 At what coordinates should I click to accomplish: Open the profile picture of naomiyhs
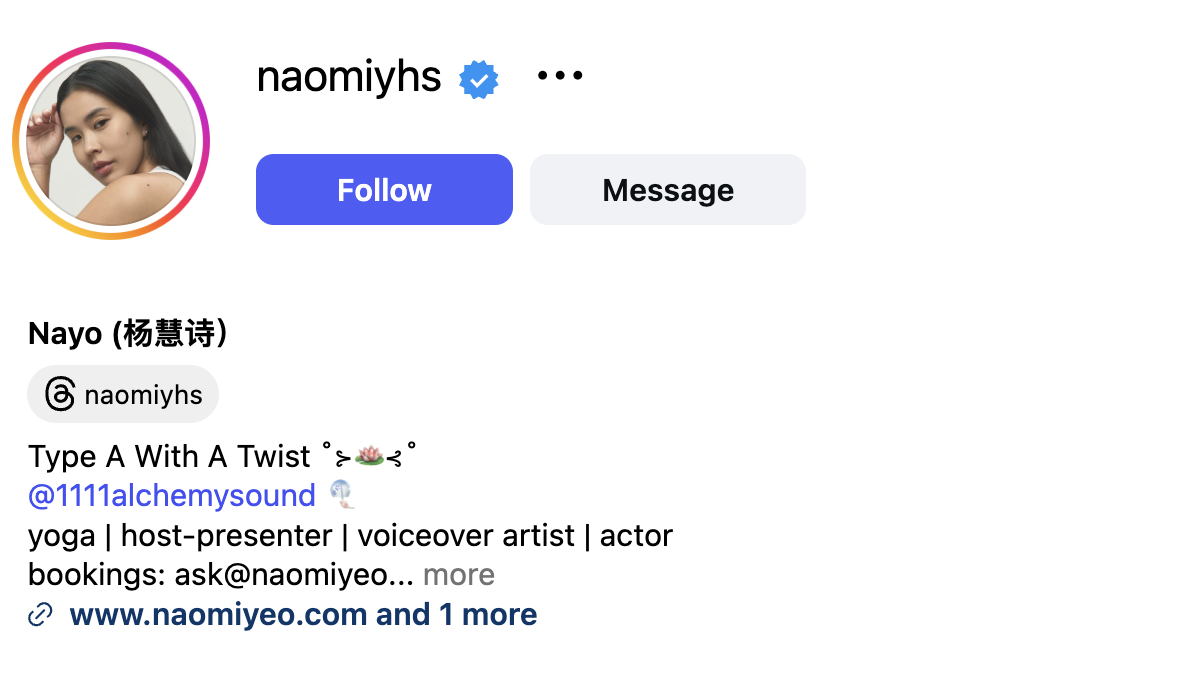click(x=111, y=139)
